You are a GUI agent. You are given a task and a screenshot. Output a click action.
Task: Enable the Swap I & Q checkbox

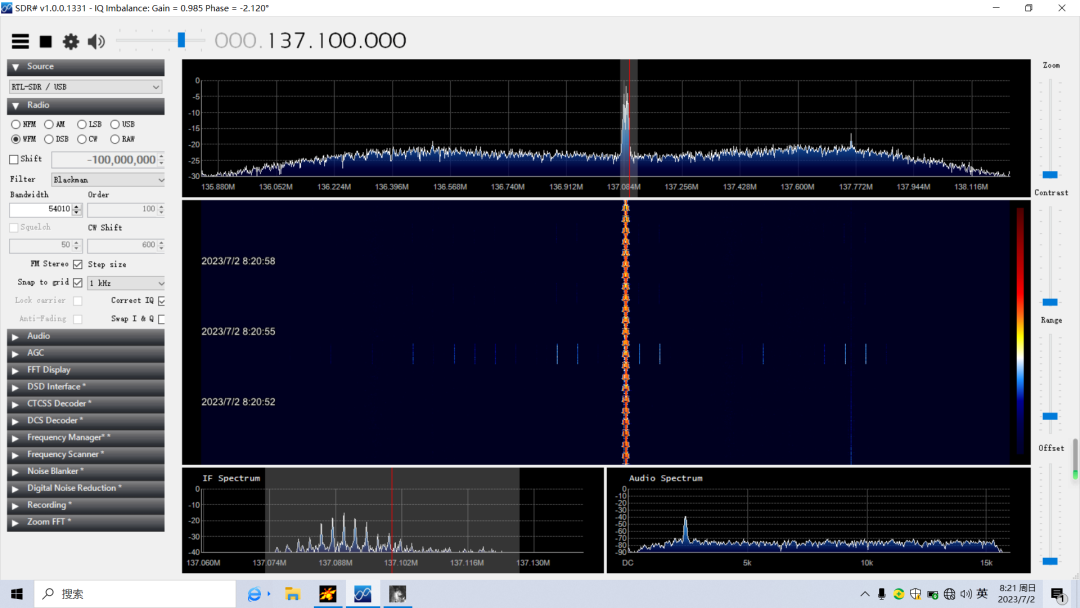(x=162, y=319)
